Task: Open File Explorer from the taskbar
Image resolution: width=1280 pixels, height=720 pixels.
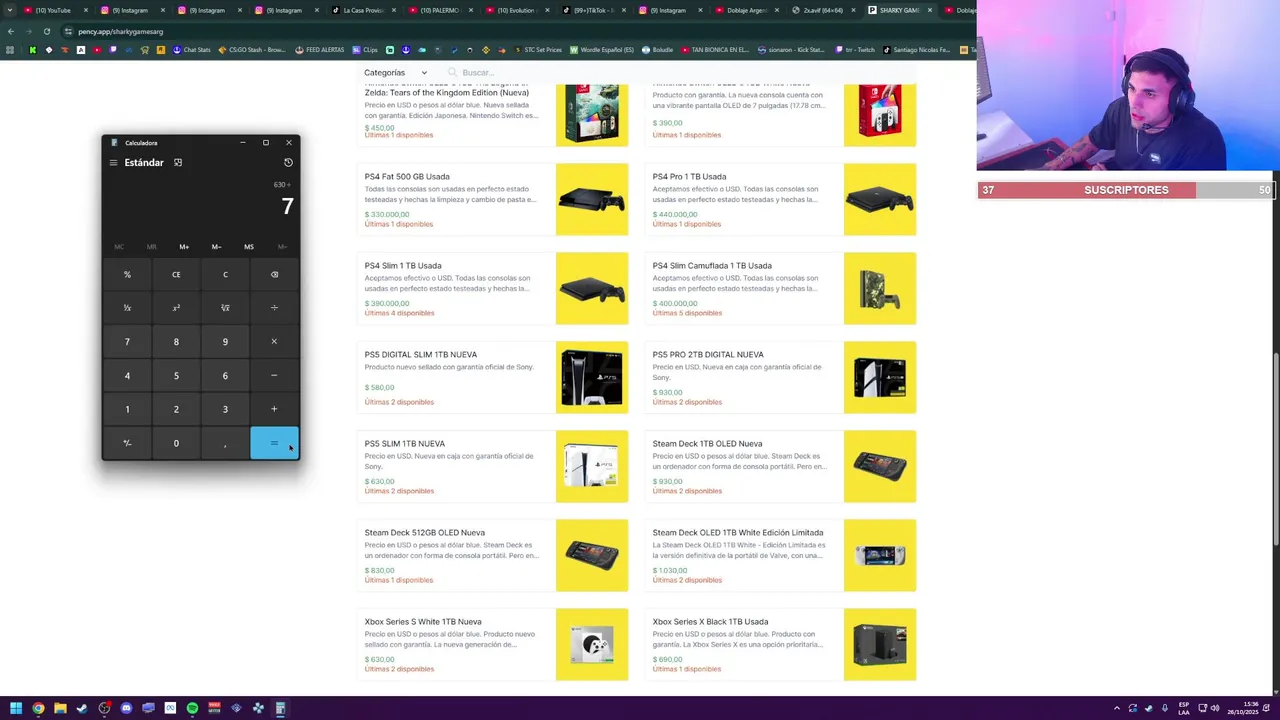Action: [60, 708]
